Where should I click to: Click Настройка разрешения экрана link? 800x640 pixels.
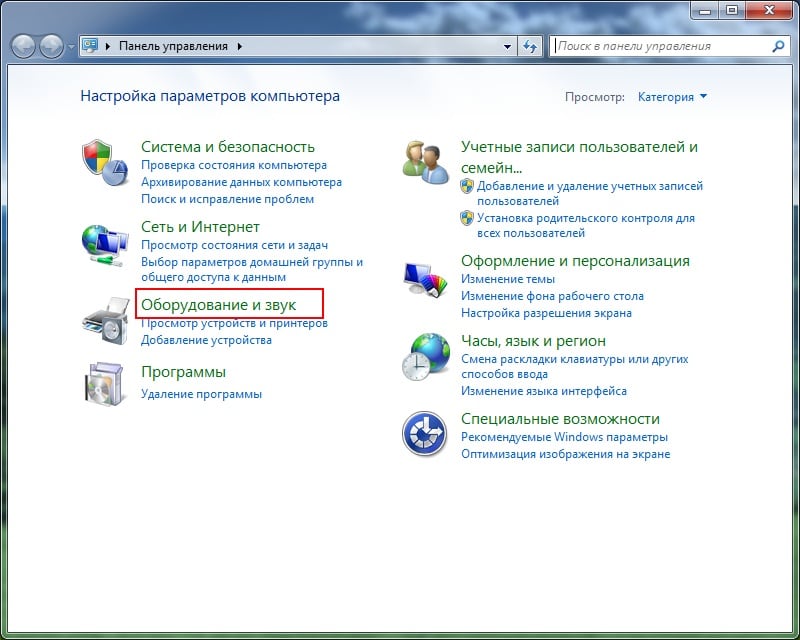[546, 313]
